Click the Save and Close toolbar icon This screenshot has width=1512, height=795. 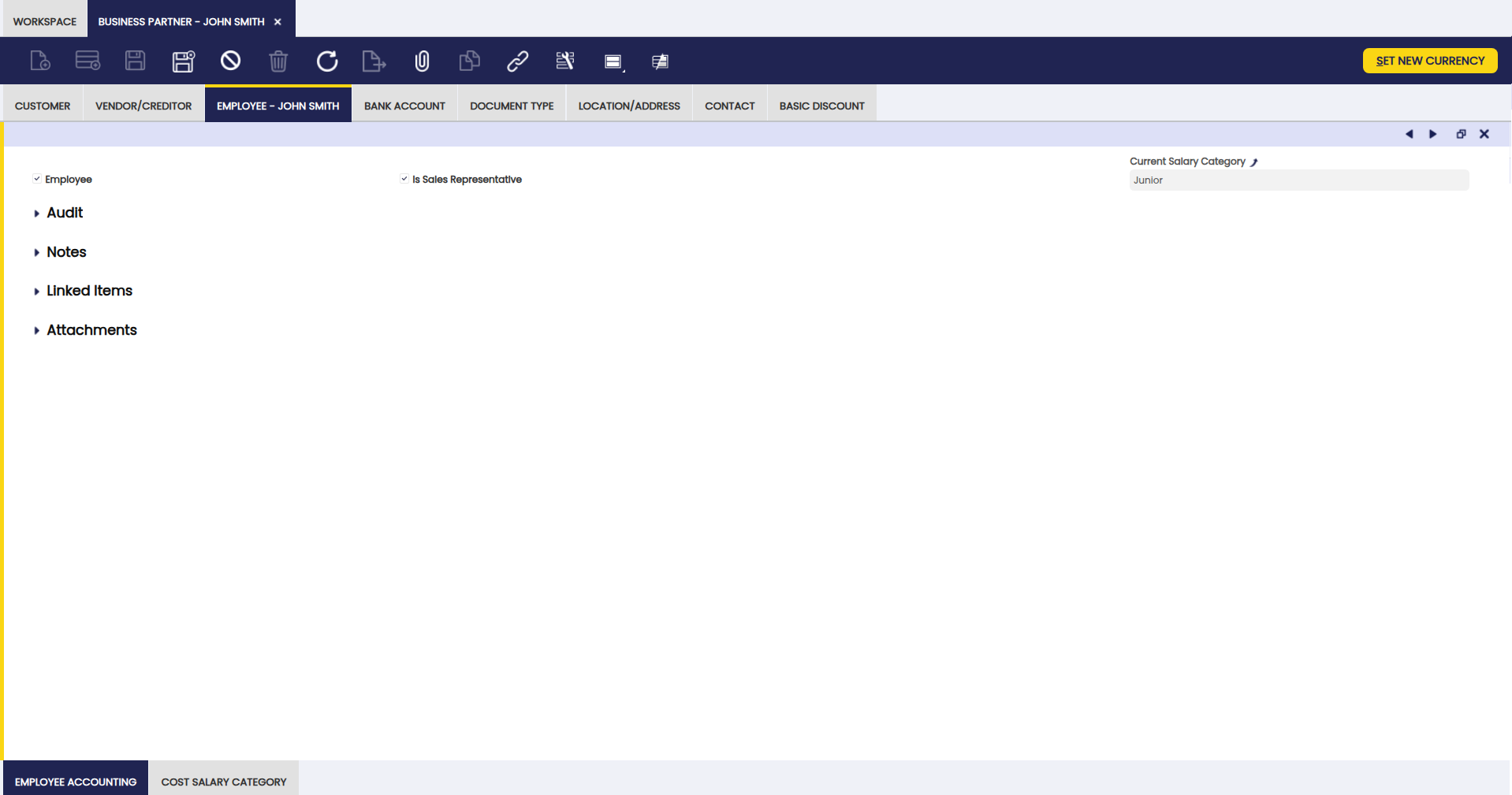point(183,61)
